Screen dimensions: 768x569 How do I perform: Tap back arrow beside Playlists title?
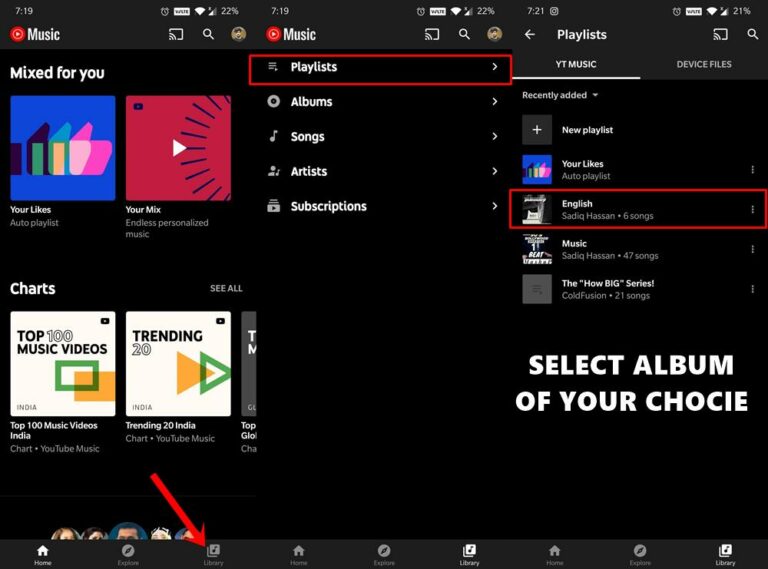coord(529,34)
